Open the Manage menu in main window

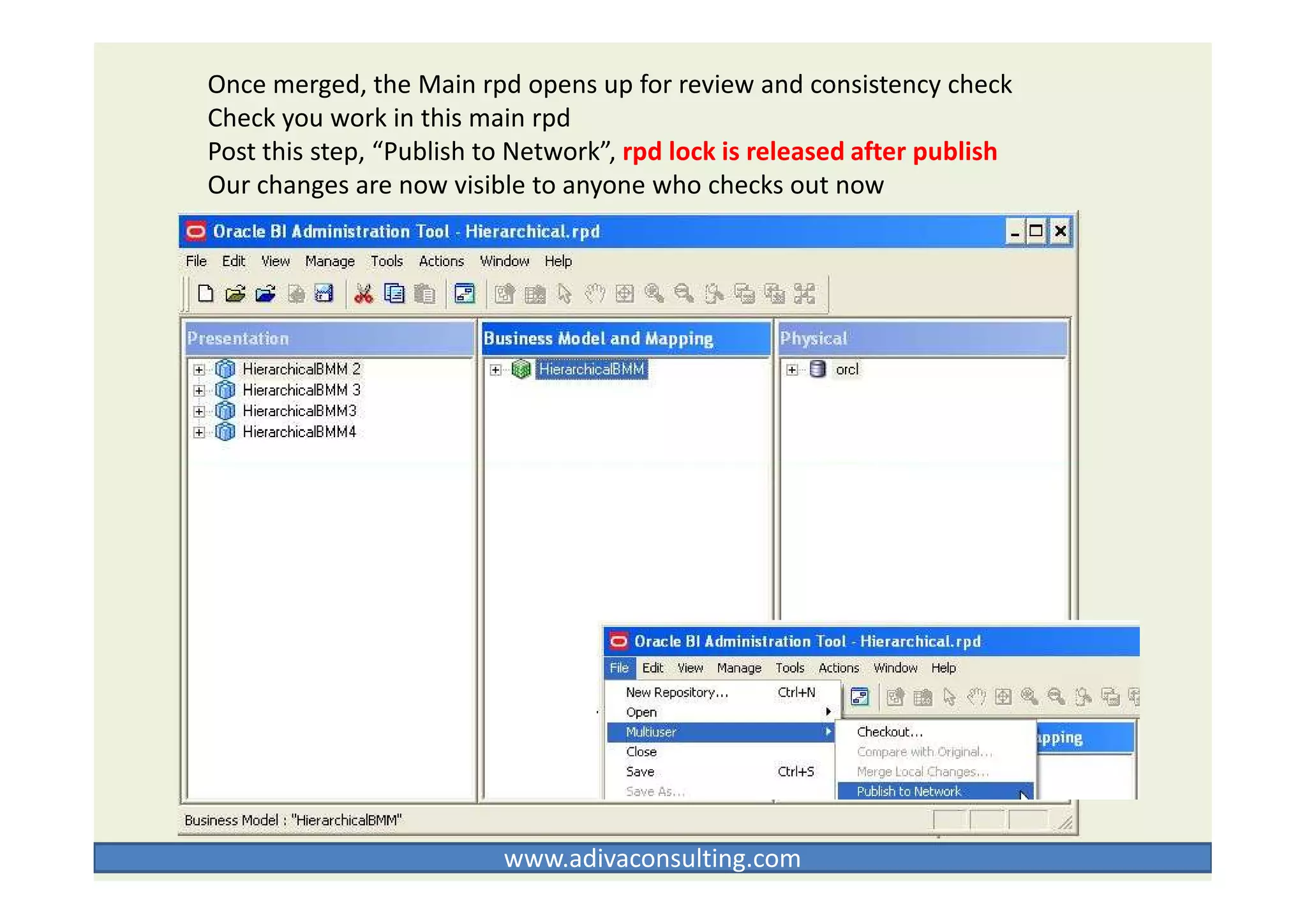point(330,261)
